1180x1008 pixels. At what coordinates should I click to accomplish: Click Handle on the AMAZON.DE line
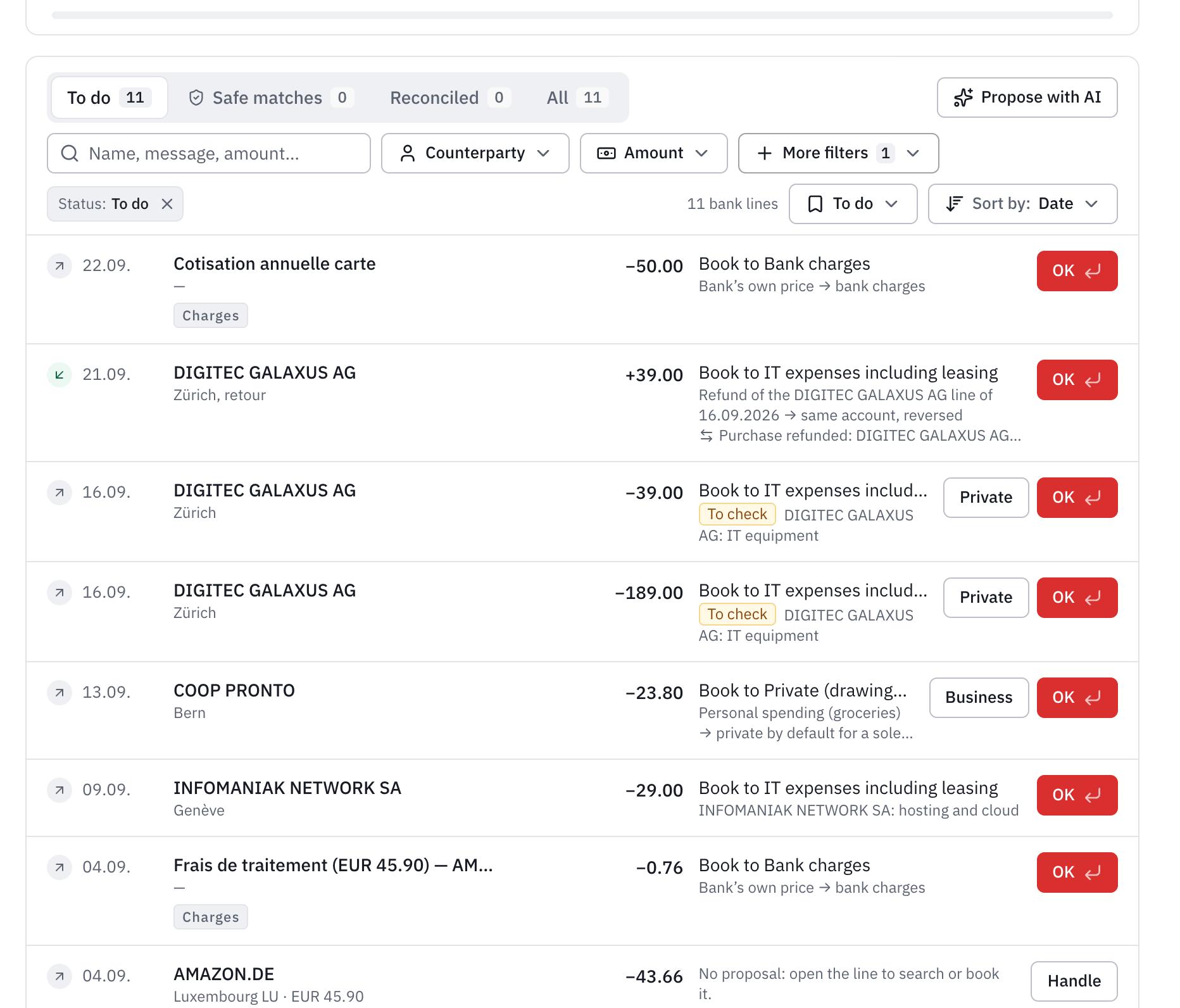[x=1074, y=981]
